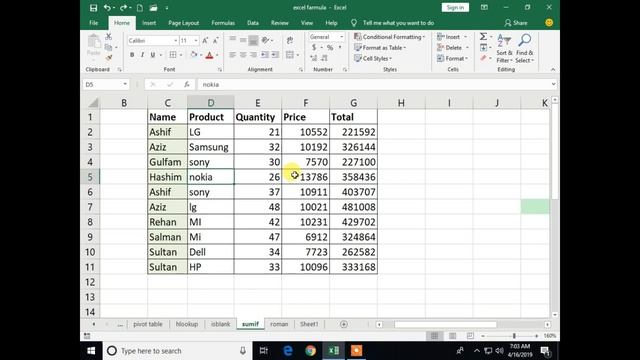This screenshot has height=360, width=640.
Task: Switch to the pivot table sheet tab
Action: pos(148,324)
